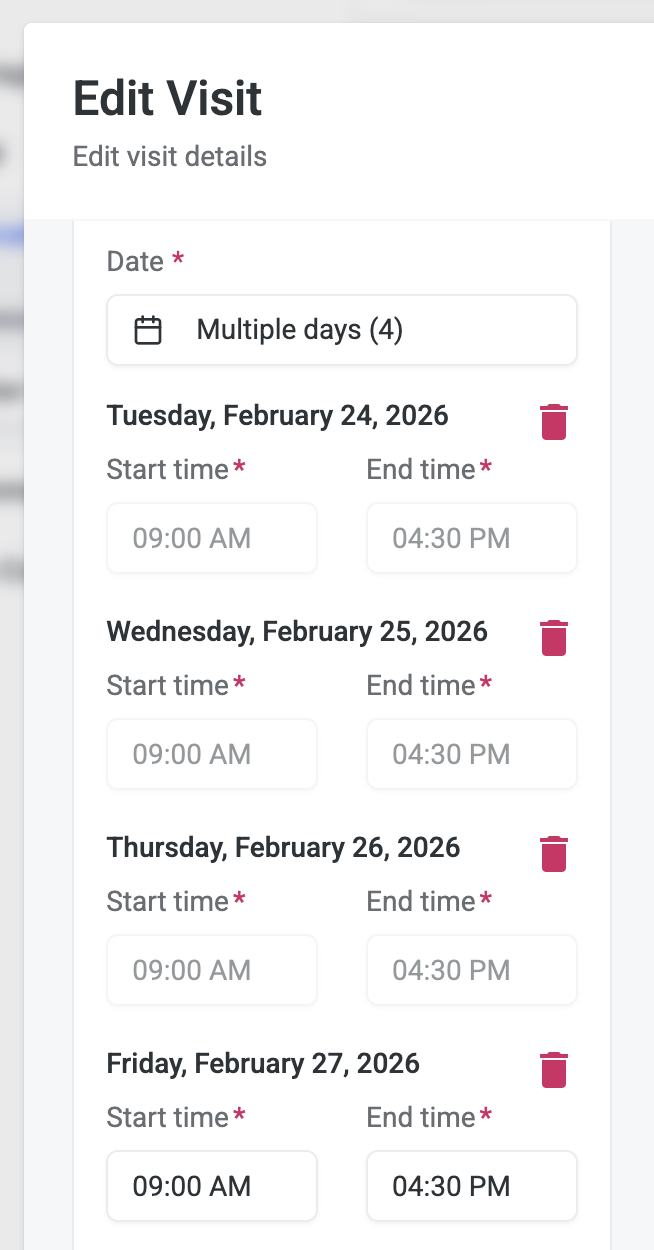Select Wednesday's End time input
Image resolution: width=654 pixels, height=1250 pixels.
click(x=471, y=754)
